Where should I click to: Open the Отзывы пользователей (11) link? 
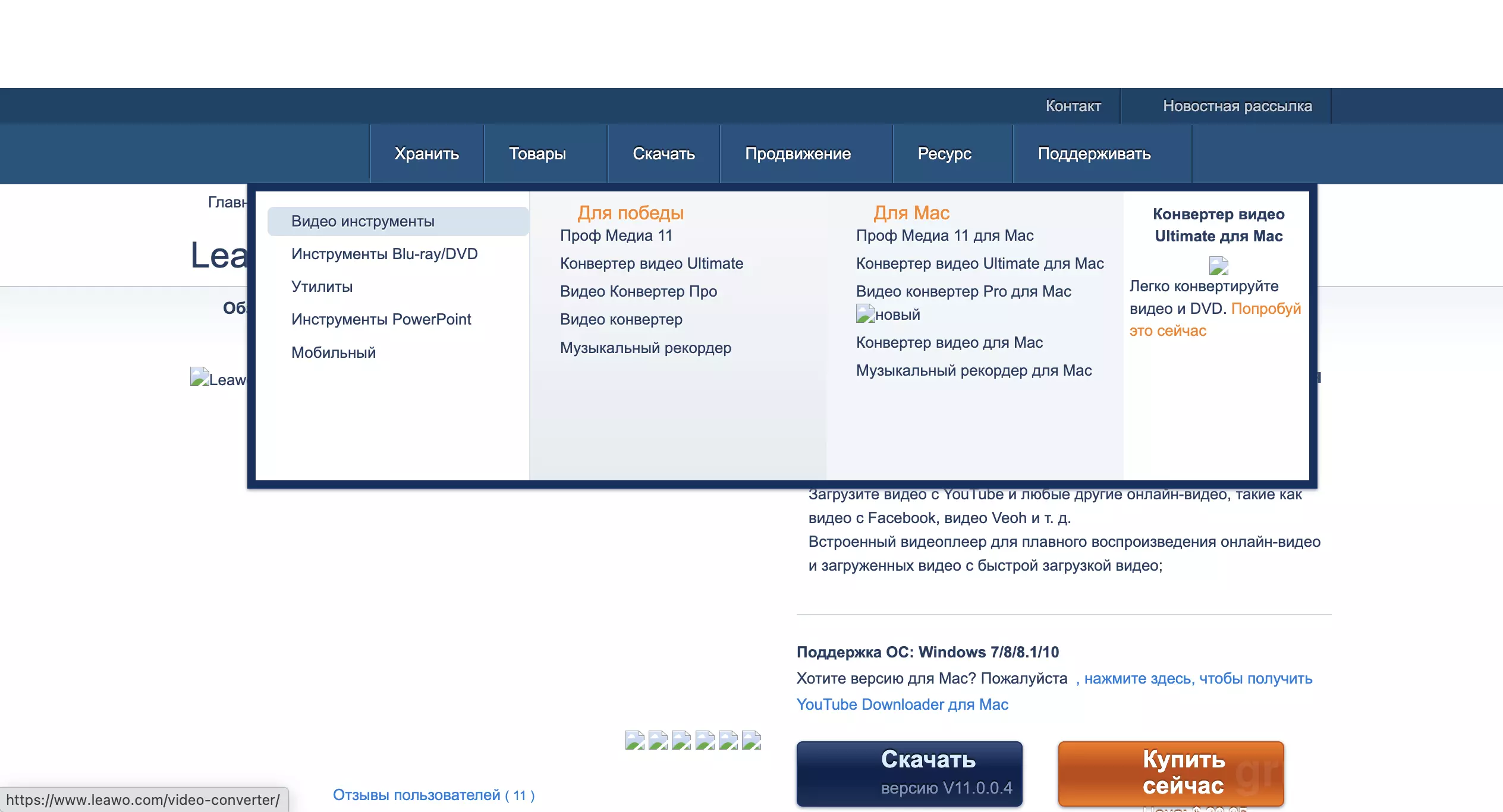[x=433, y=795]
